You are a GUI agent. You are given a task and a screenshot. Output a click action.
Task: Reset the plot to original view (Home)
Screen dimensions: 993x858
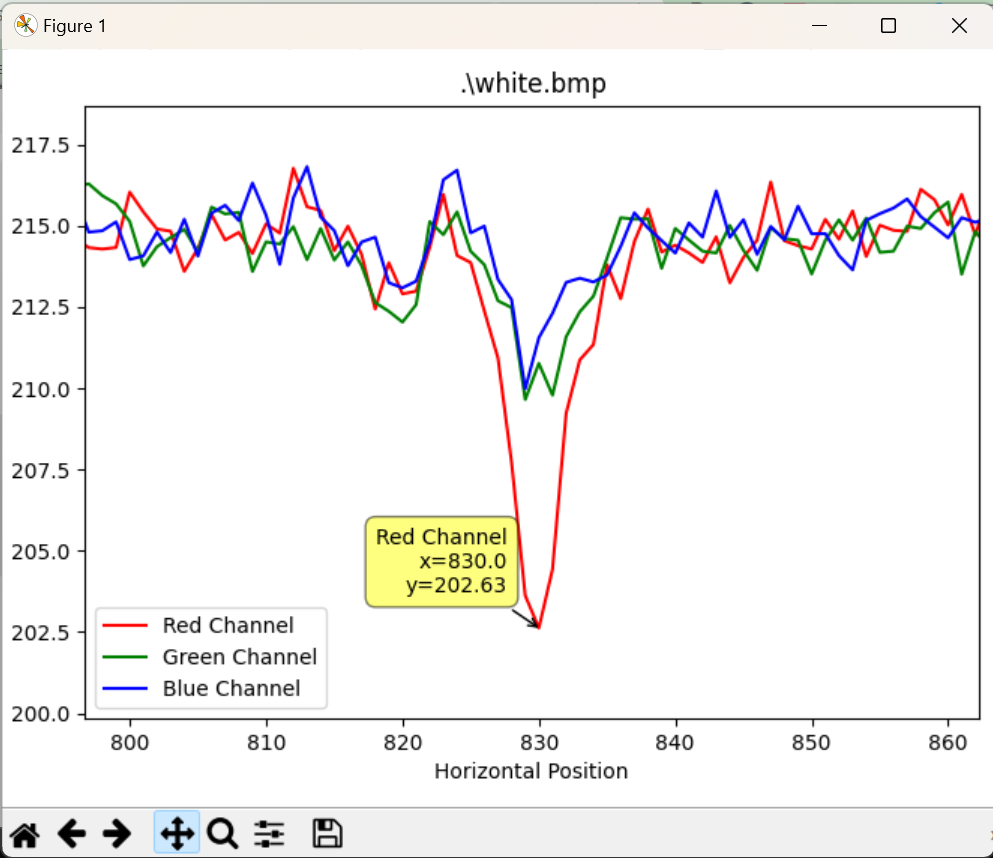click(25, 834)
